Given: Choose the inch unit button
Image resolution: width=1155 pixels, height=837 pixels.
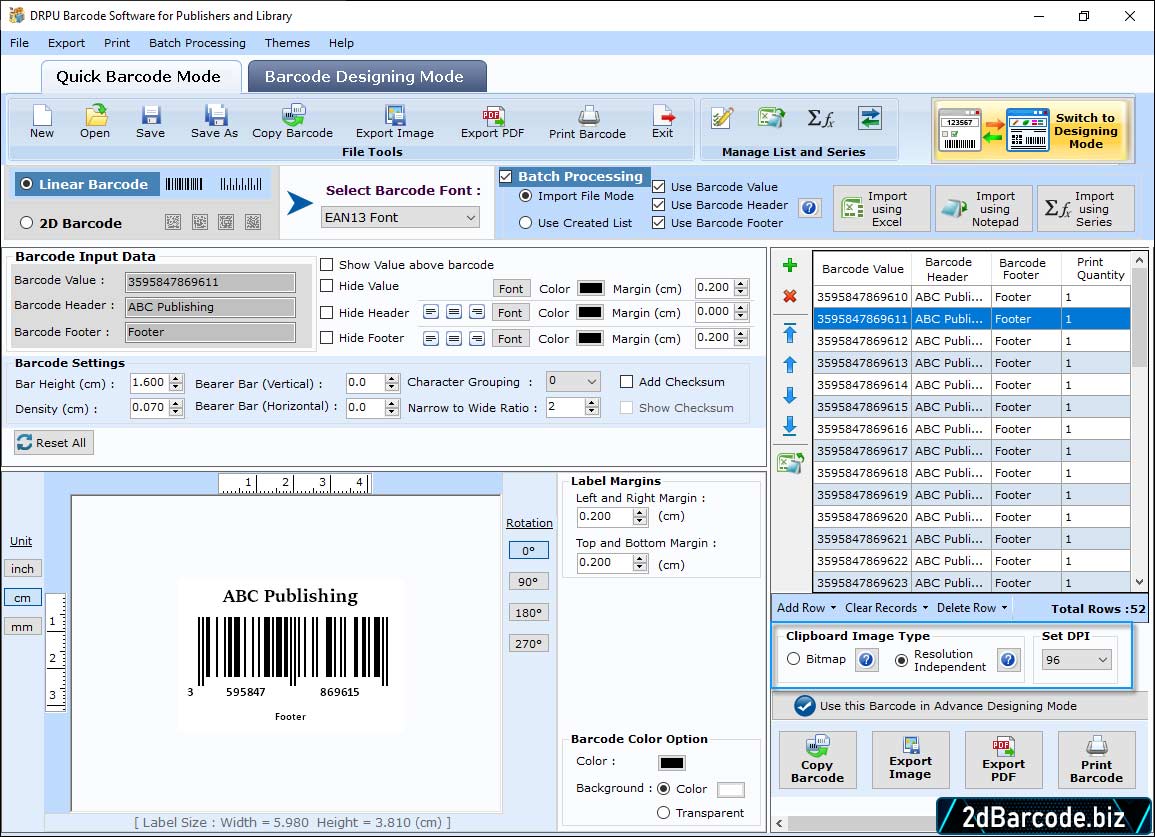Looking at the screenshot, I should [x=22, y=568].
